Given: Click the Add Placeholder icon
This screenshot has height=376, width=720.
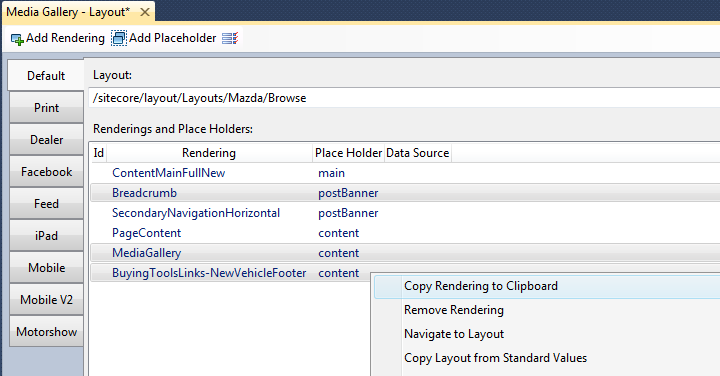Looking at the screenshot, I should [x=118, y=38].
